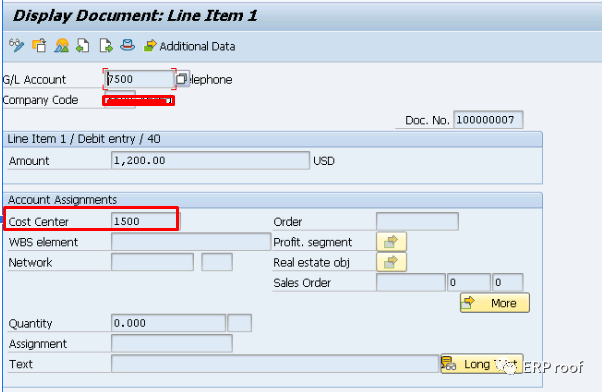Open the Document Overview mountain icon
This screenshot has height=392, width=602.
pos(61,45)
